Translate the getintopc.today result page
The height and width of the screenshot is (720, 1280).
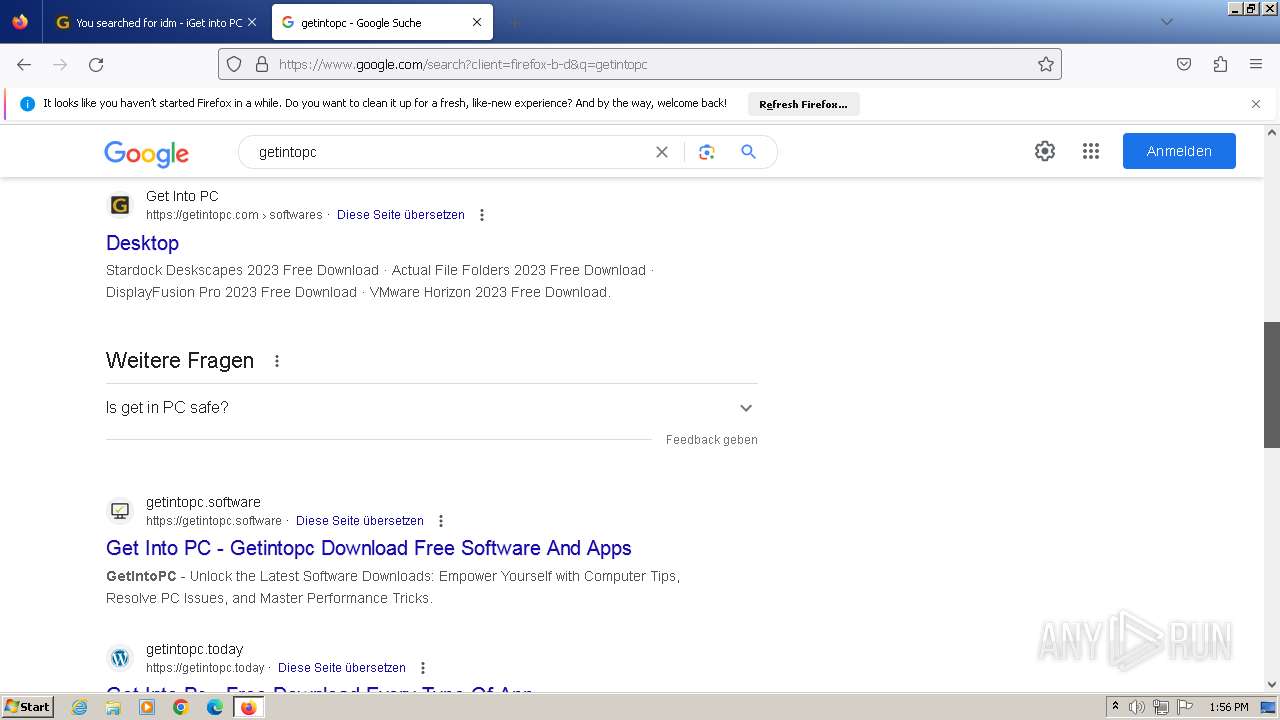point(342,668)
